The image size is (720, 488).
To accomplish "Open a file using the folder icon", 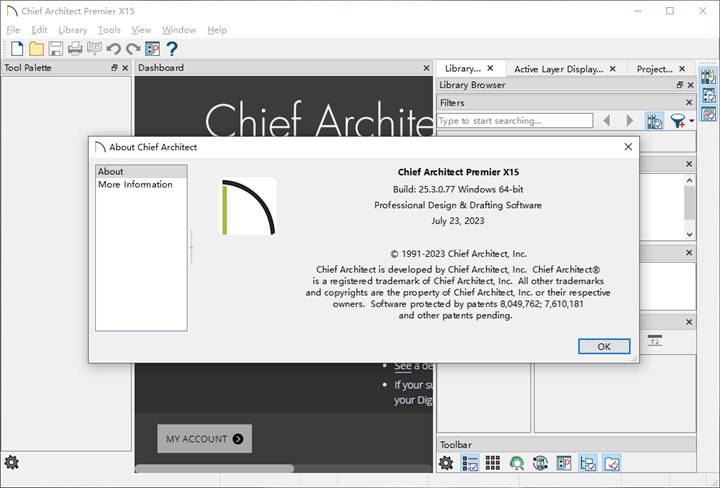I will 36,48.
